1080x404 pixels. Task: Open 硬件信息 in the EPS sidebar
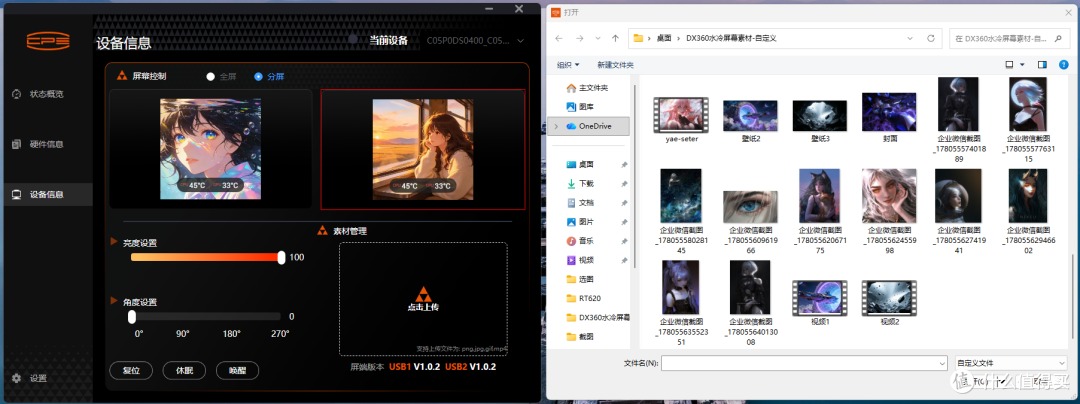(46, 145)
